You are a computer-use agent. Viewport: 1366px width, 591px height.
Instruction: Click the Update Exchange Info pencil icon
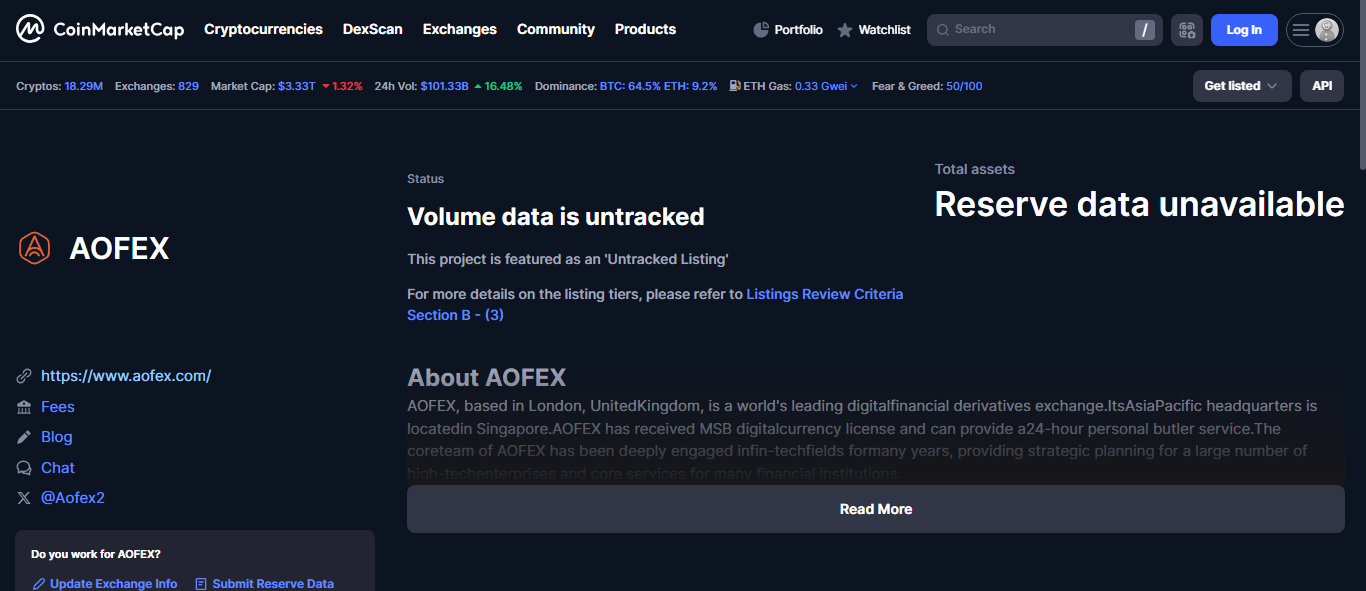pos(39,584)
